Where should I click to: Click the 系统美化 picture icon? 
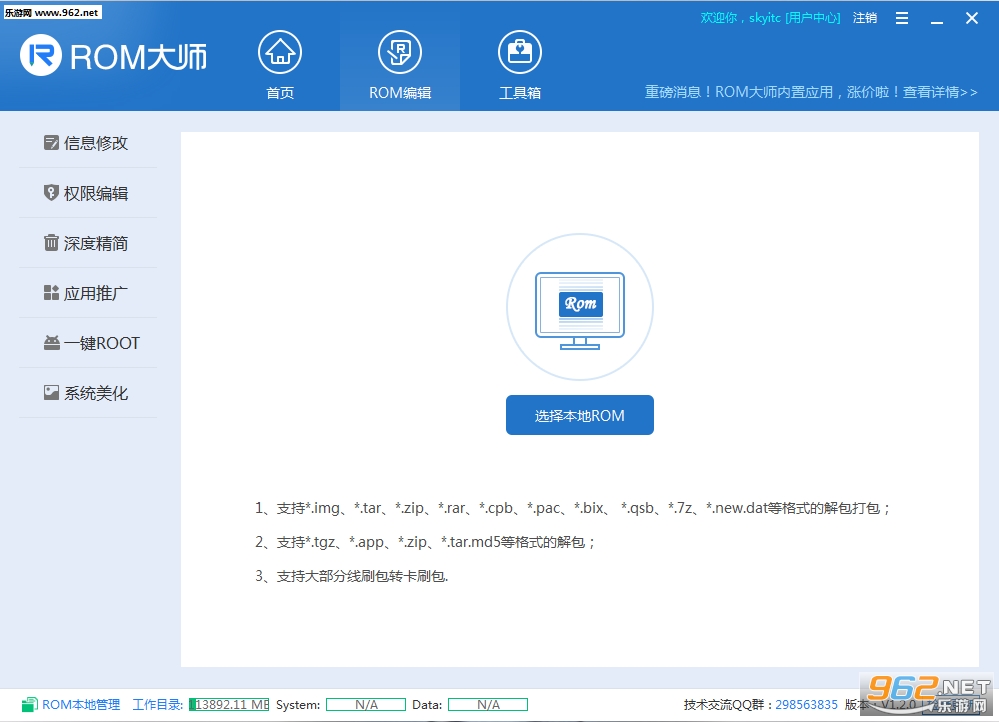click(51, 393)
